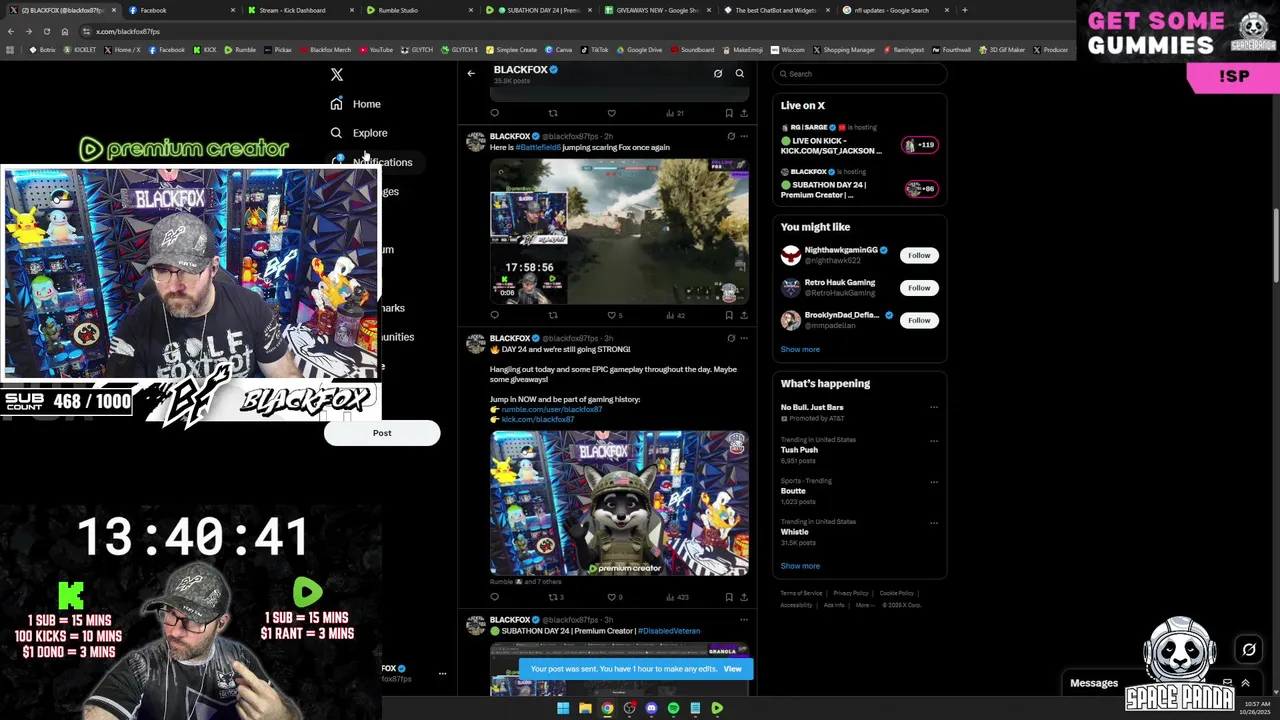The width and height of the screenshot is (1280, 720).
Task: Open the Windows Start menu
Action: [563, 708]
